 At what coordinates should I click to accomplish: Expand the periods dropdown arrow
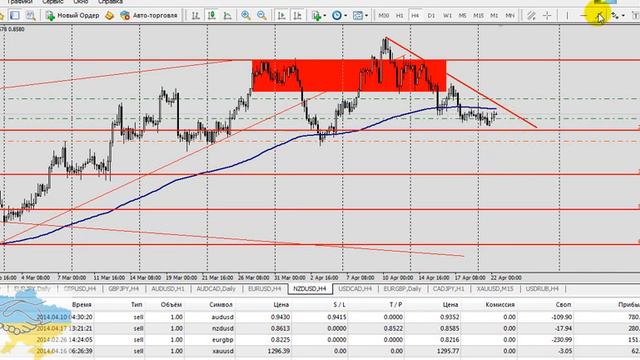pos(345,16)
